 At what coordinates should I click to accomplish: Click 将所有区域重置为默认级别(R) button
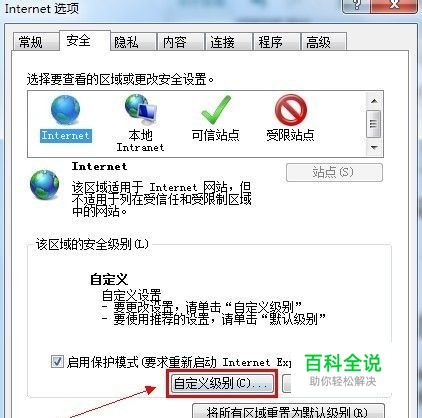click(x=288, y=412)
